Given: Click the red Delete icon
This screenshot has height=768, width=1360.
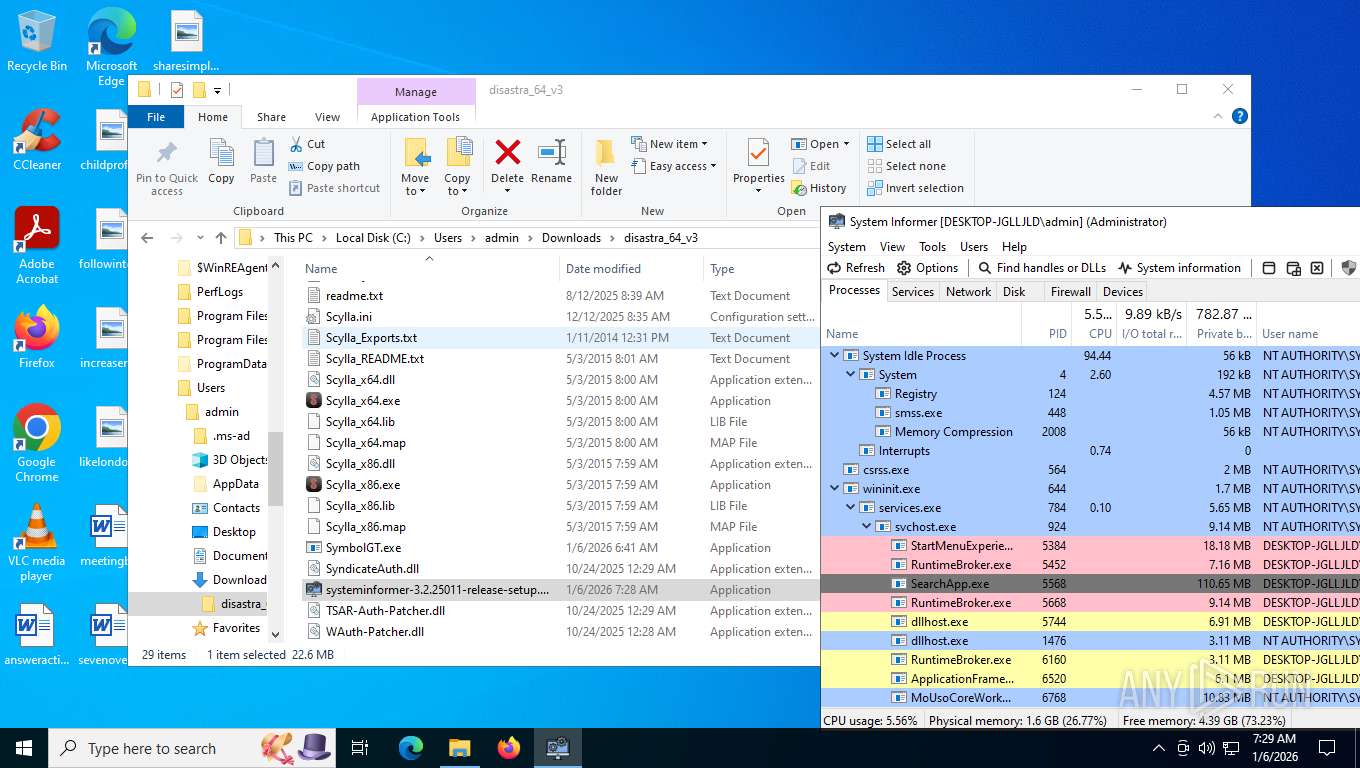Looking at the screenshot, I should tap(508, 152).
